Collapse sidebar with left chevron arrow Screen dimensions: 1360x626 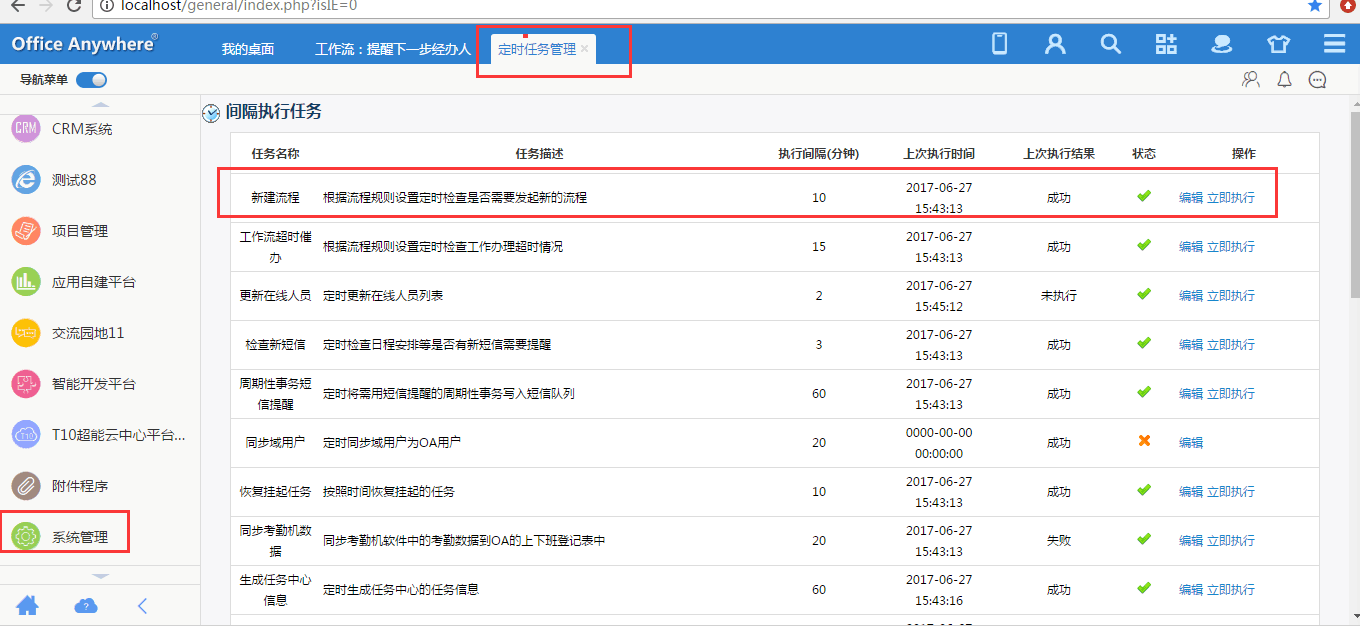pyautogui.click(x=142, y=605)
